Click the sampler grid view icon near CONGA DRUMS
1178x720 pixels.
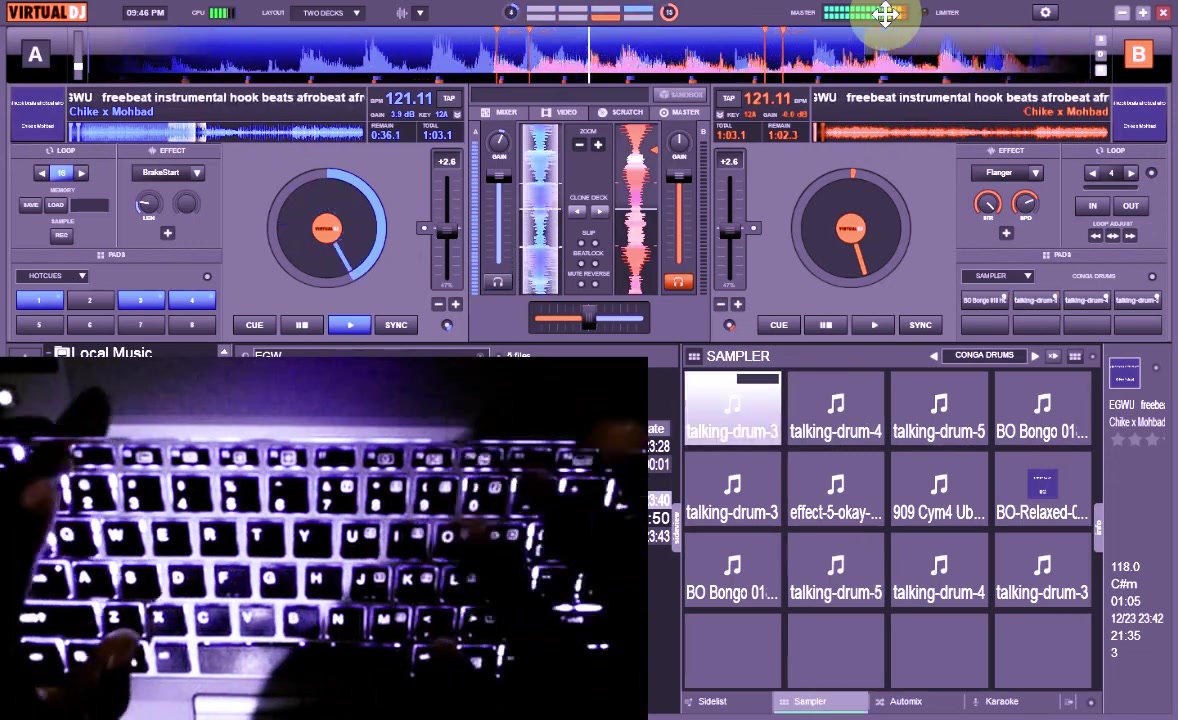[1075, 356]
